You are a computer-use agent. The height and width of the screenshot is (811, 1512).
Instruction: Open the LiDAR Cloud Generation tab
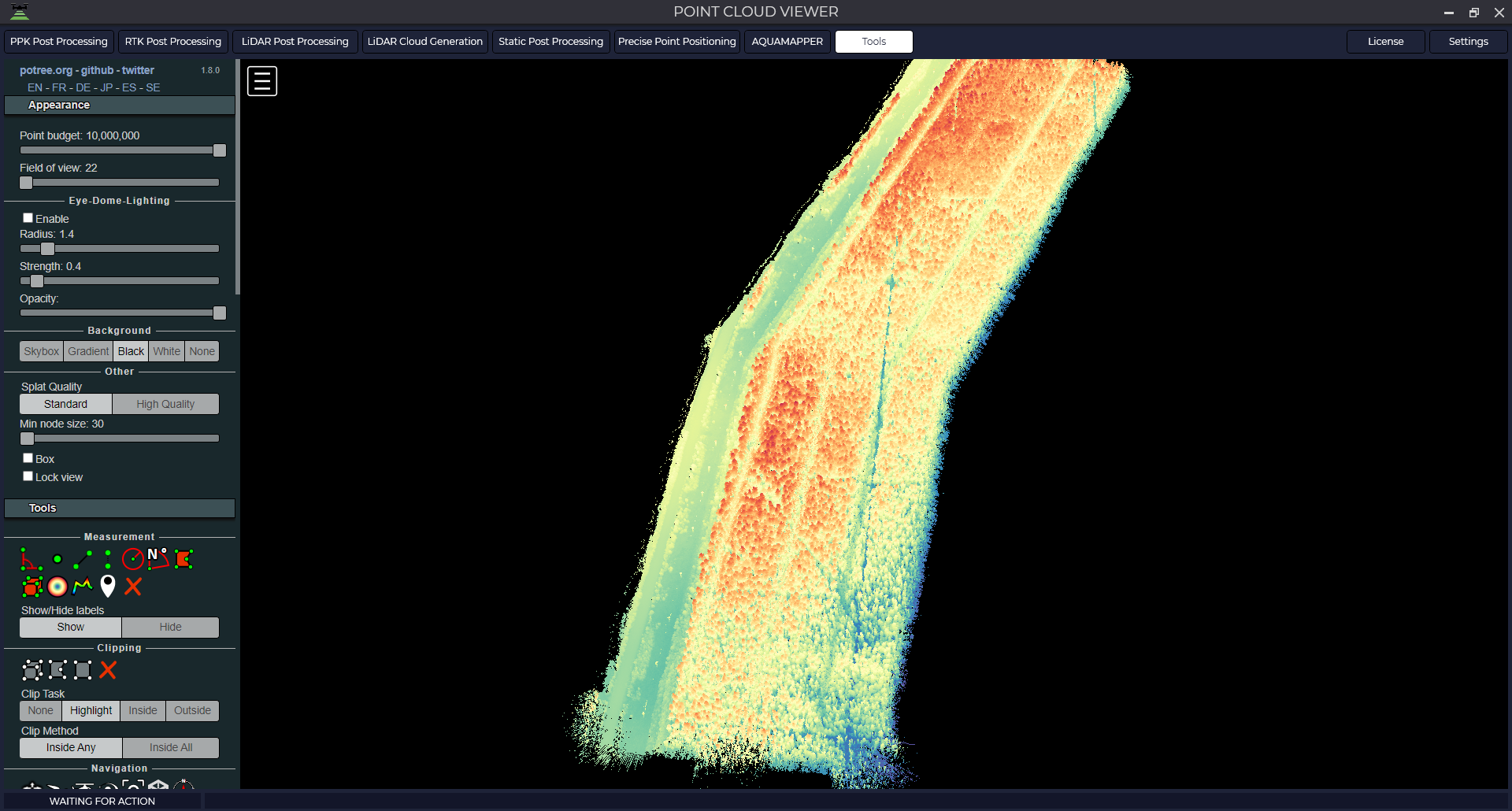click(425, 42)
